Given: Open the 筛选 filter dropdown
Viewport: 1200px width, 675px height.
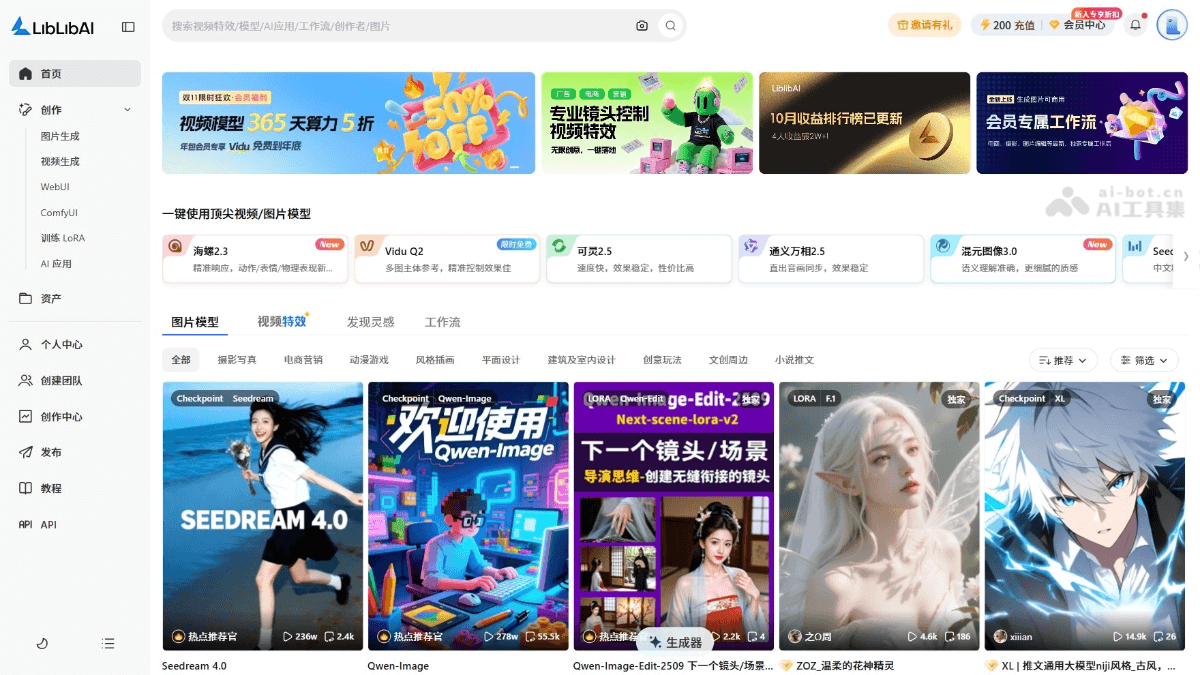Looking at the screenshot, I should (x=1144, y=358).
